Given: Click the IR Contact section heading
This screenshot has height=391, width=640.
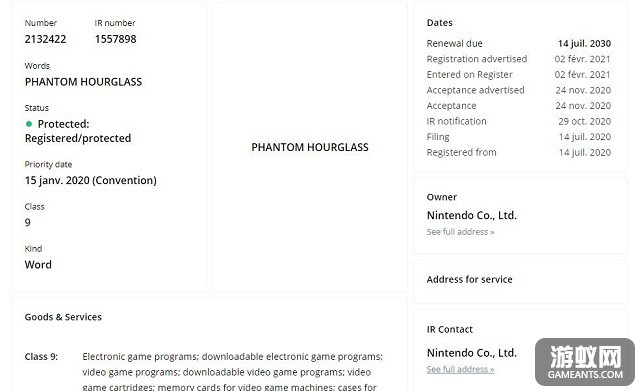Looking at the screenshot, I should [450, 329].
